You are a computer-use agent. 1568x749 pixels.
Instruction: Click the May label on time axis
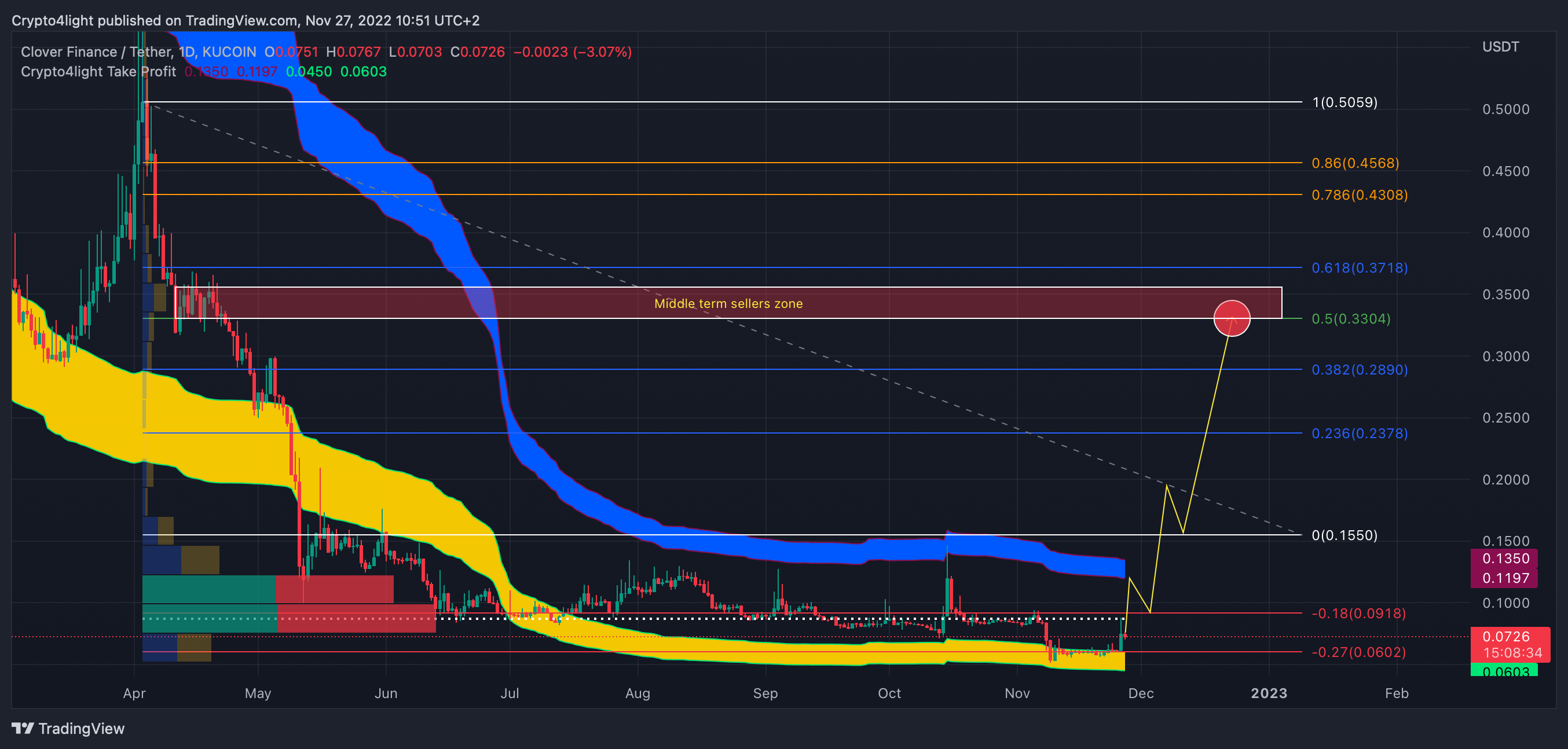coord(258,693)
